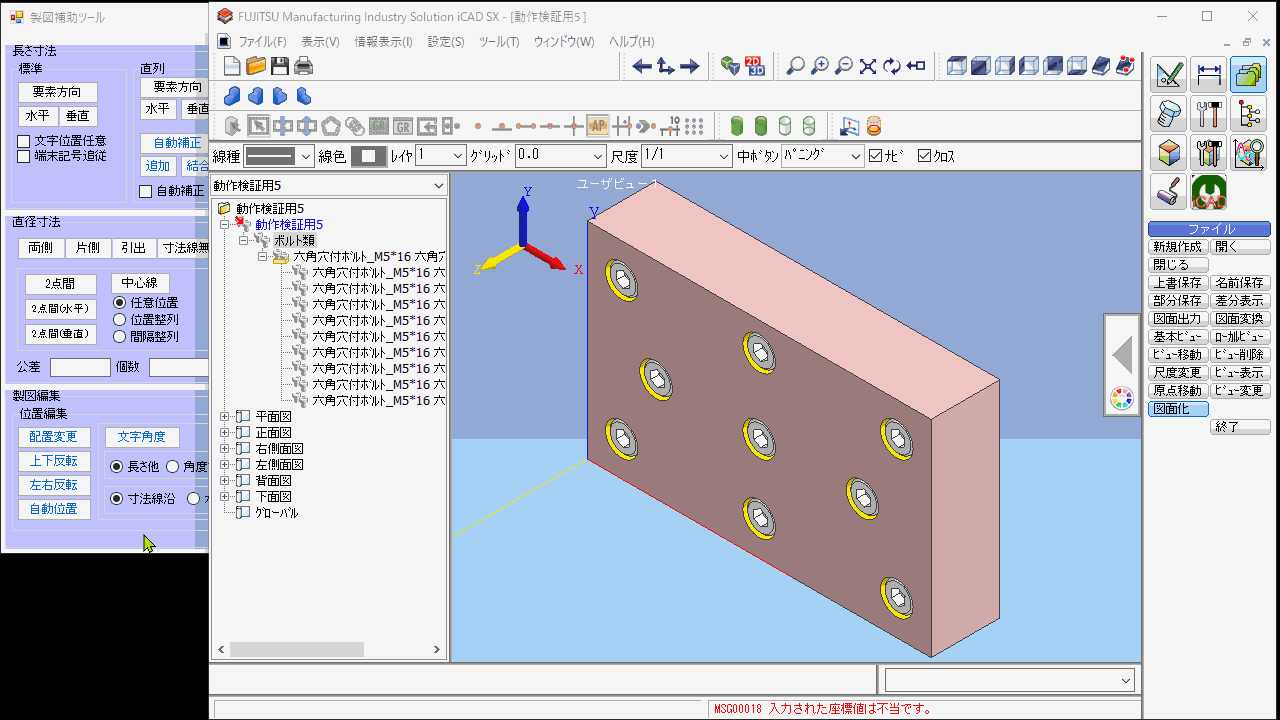
Task: Open the 動作検証用5 tree selector dropdown
Action: 329,186
